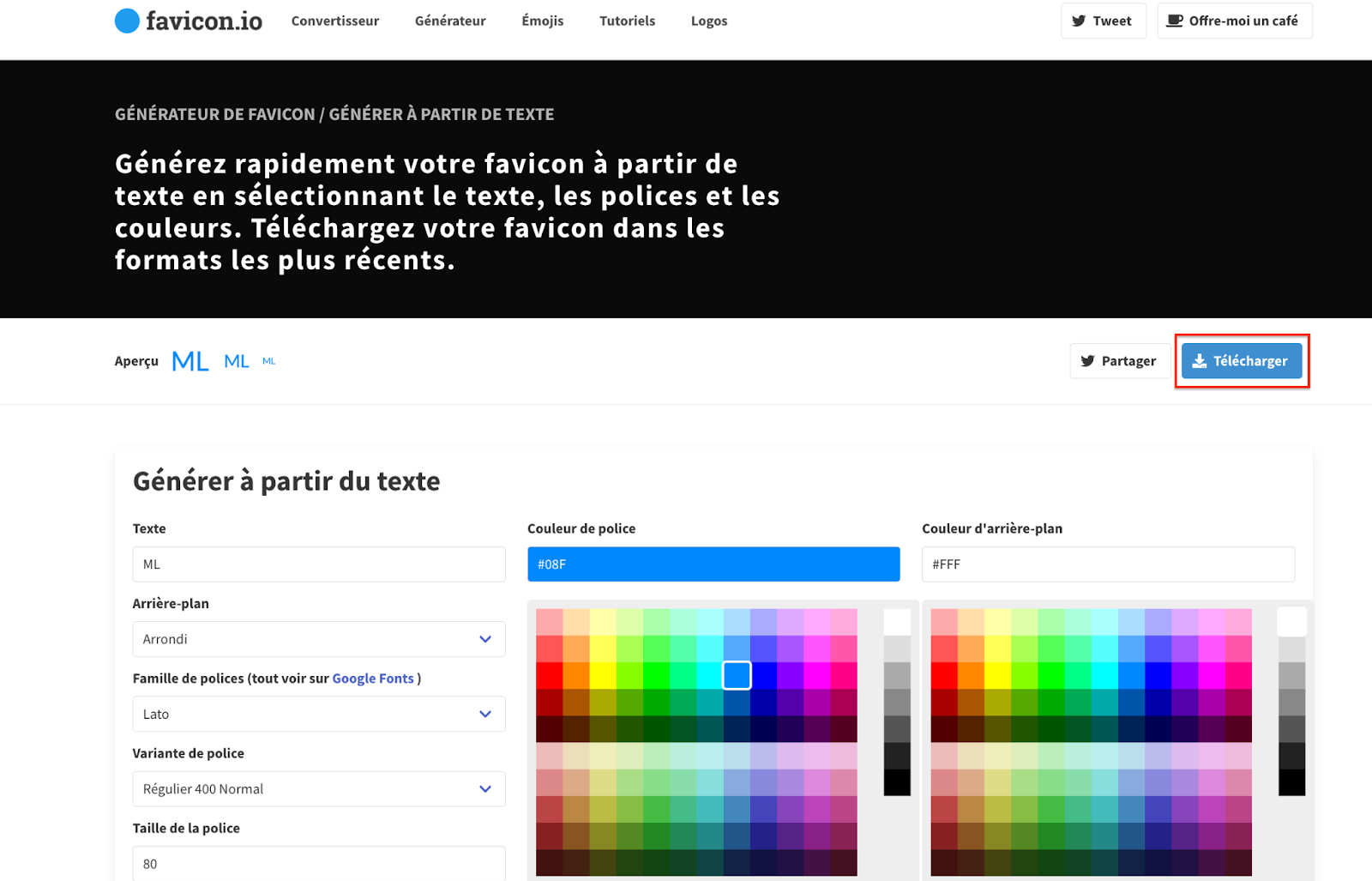
Task: Select the currently highlighted blue color swatch
Action: coord(736,675)
